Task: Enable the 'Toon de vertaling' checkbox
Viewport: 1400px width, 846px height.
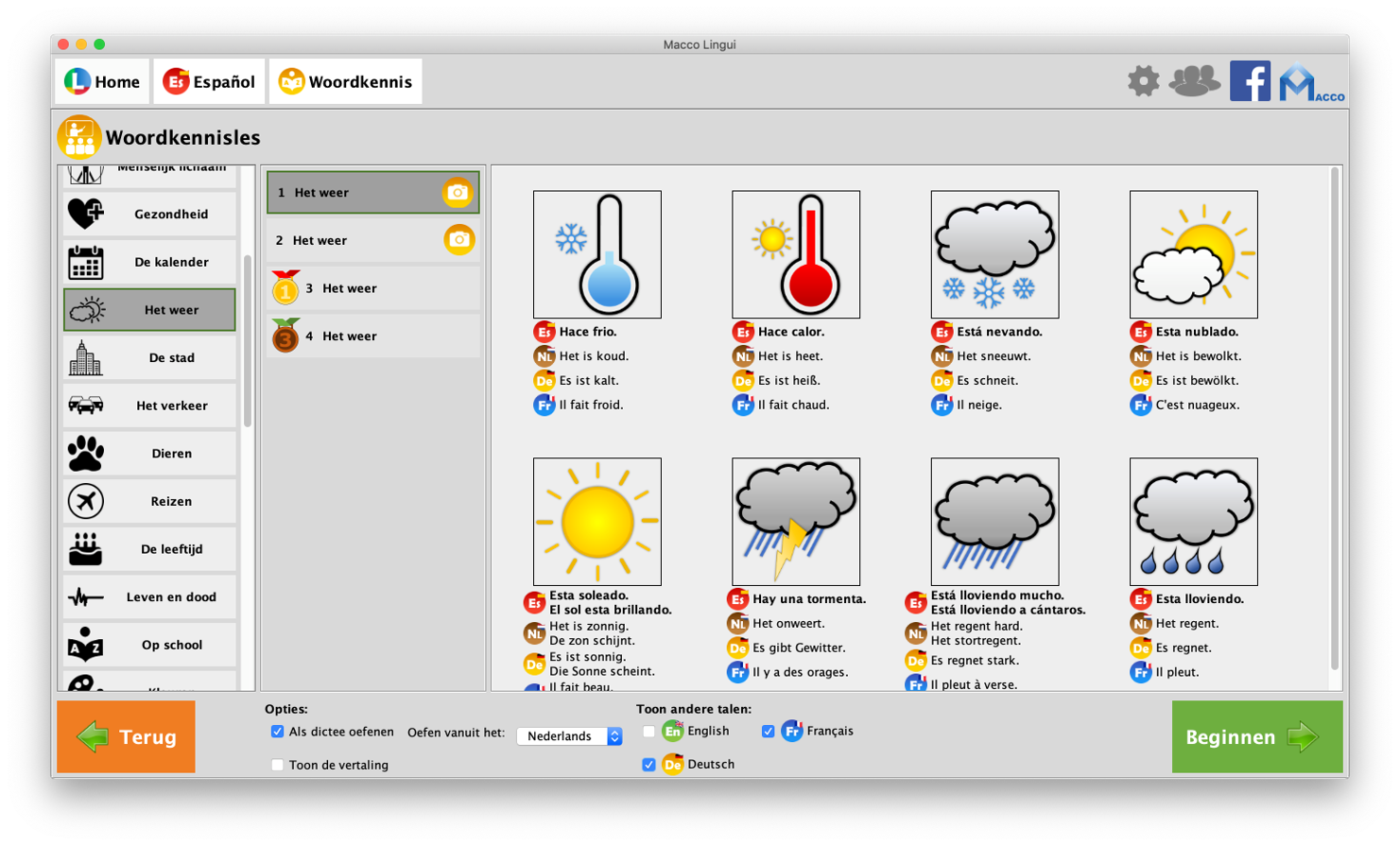Action: coord(277,765)
